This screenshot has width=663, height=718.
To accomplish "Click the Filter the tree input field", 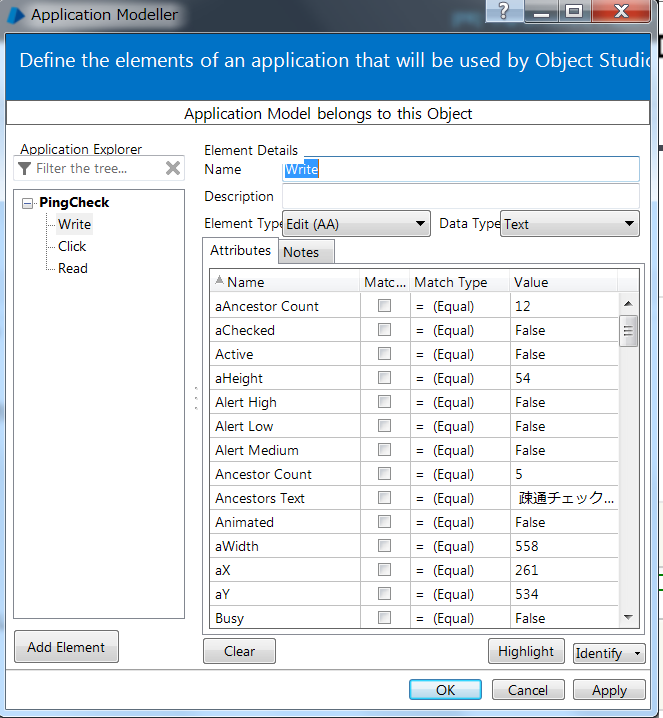I will click(x=98, y=169).
